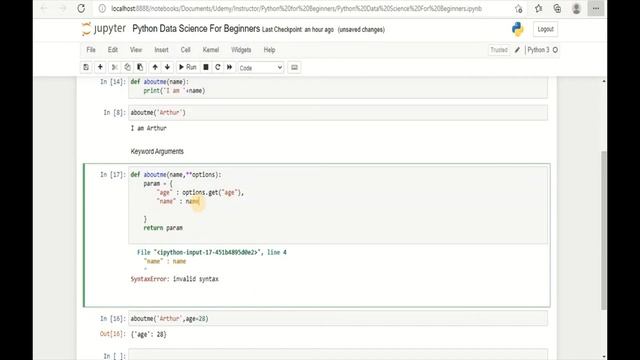Screen dimensions: 640x360
Task: Run the selected cell
Action: click(188, 67)
